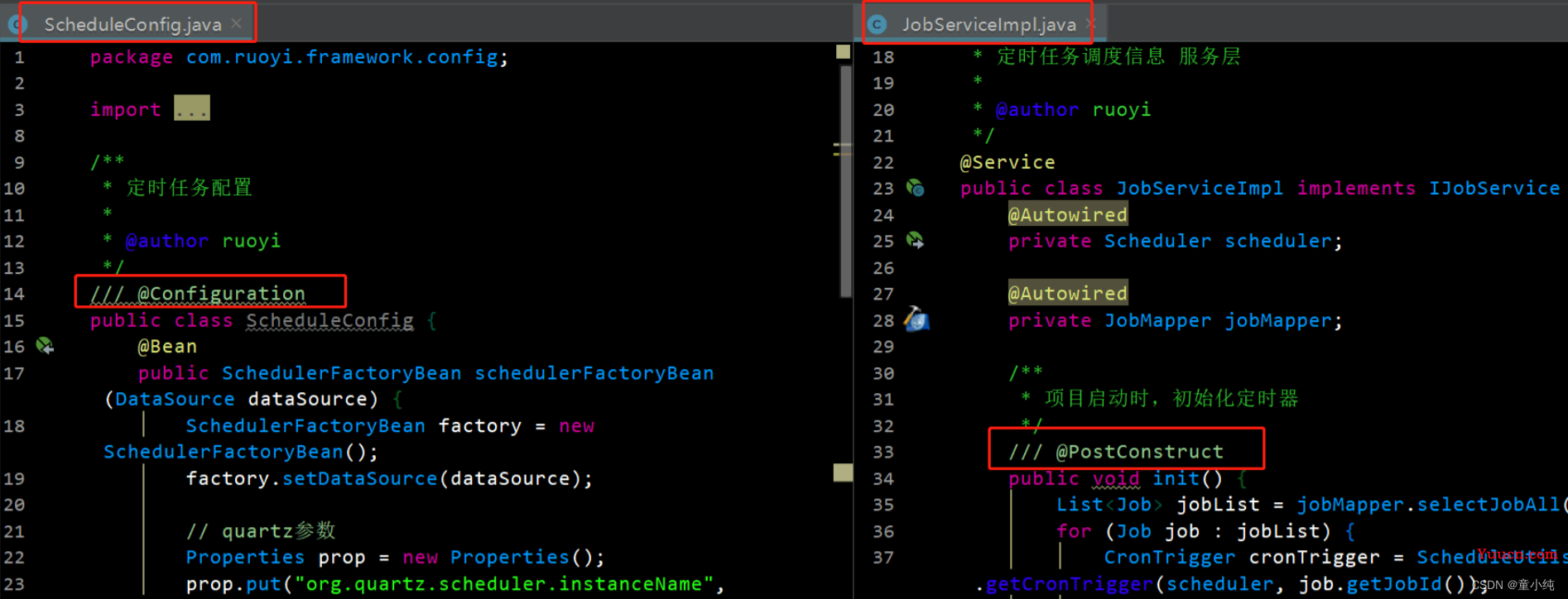1568x599 pixels.
Task: Click the public void init() method name
Action: 1176,478
